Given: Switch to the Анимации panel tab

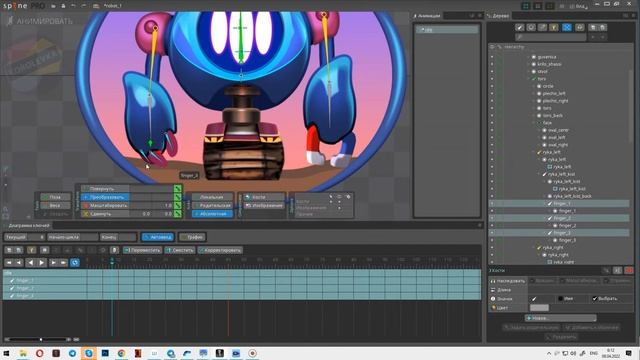Looking at the screenshot, I should pyautogui.click(x=427, y=16).
